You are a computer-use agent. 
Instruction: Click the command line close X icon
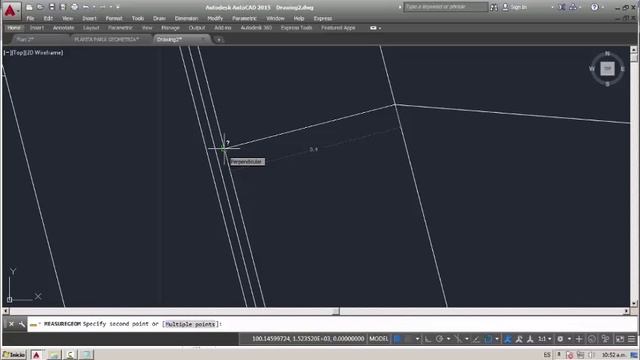11,324
